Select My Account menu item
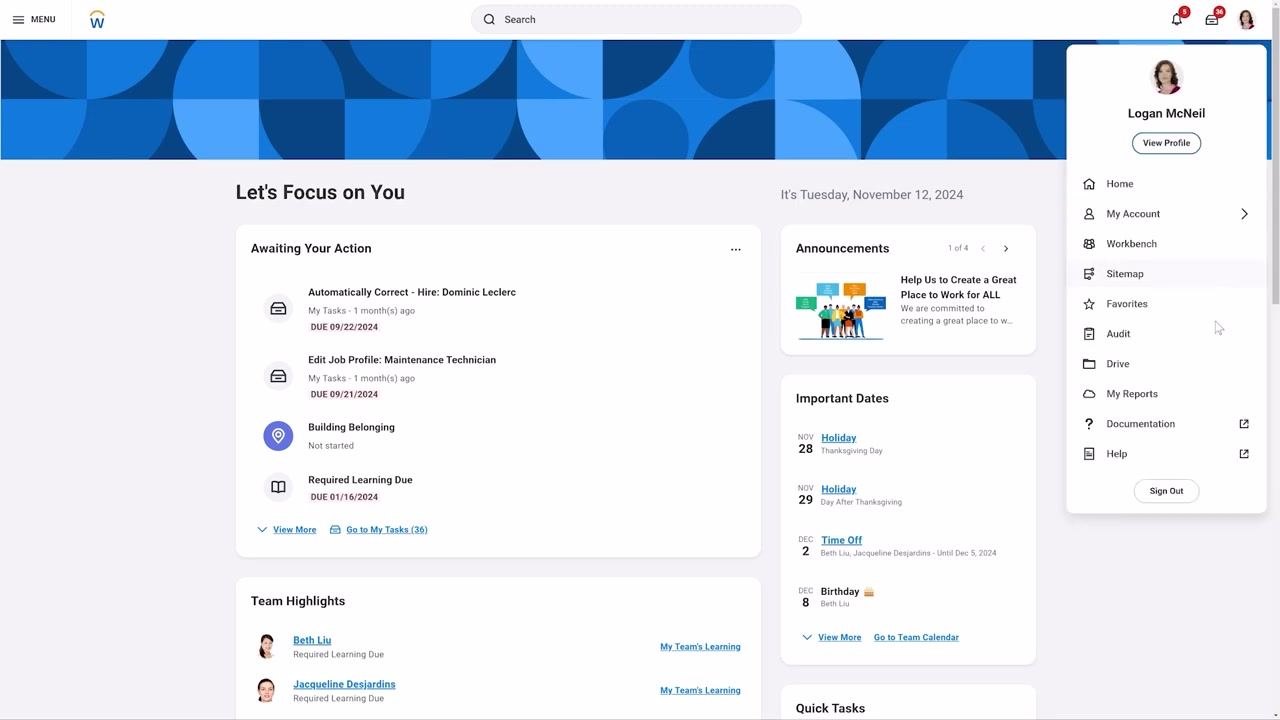Viewport: 1280px width, 720px height. point(1166,214)
